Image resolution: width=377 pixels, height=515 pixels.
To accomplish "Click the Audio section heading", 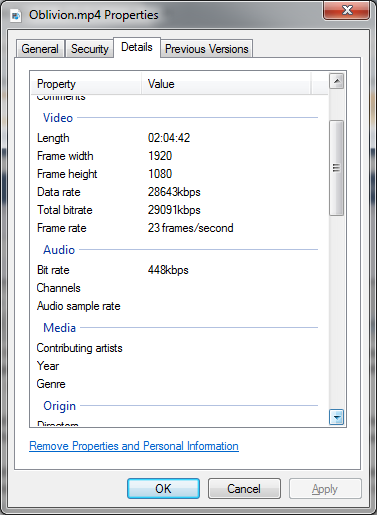I will (59, 250).
